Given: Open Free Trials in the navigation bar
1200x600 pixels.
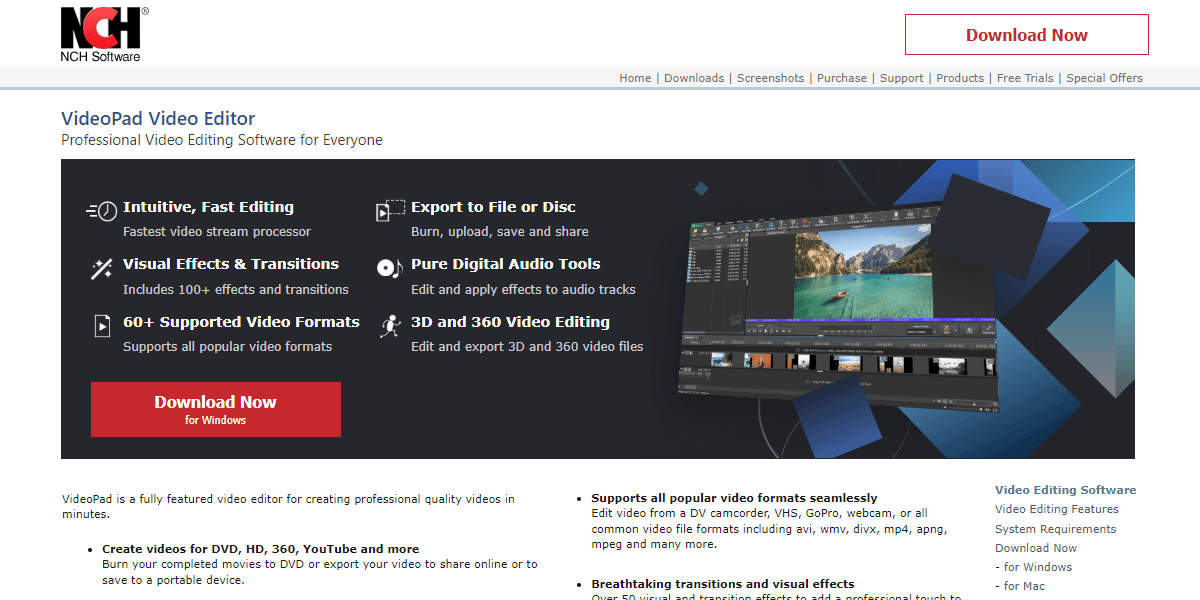Looking at the screenshot, I should pos(1025,78).
